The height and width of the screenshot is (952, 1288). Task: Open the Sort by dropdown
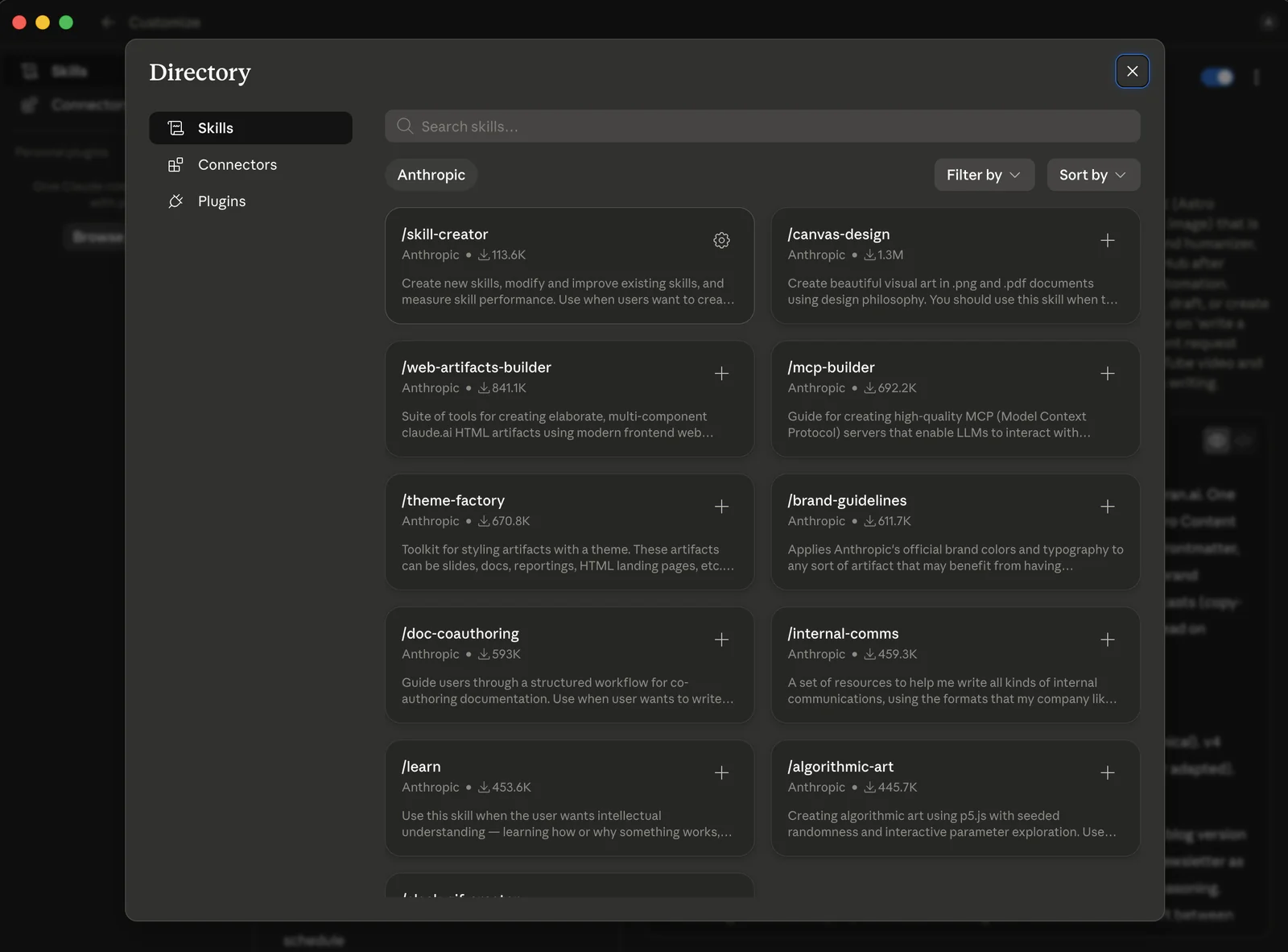click(1093, 175)
